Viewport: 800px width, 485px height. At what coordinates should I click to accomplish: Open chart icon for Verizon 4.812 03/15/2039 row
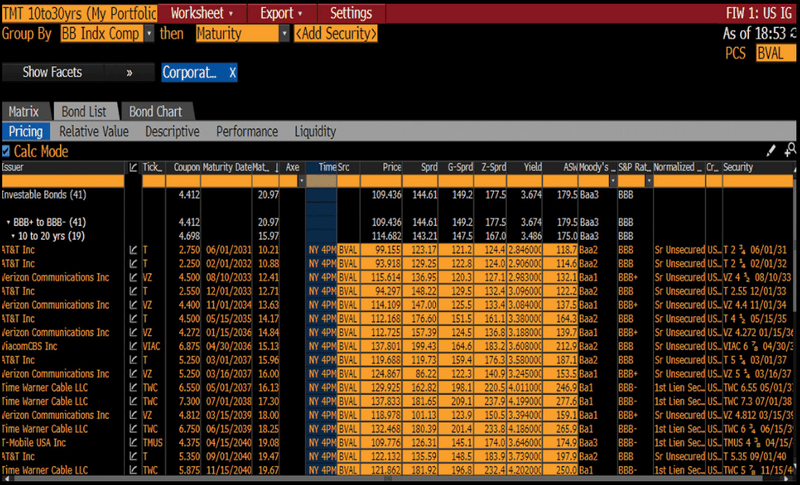[x=133, y=415]
